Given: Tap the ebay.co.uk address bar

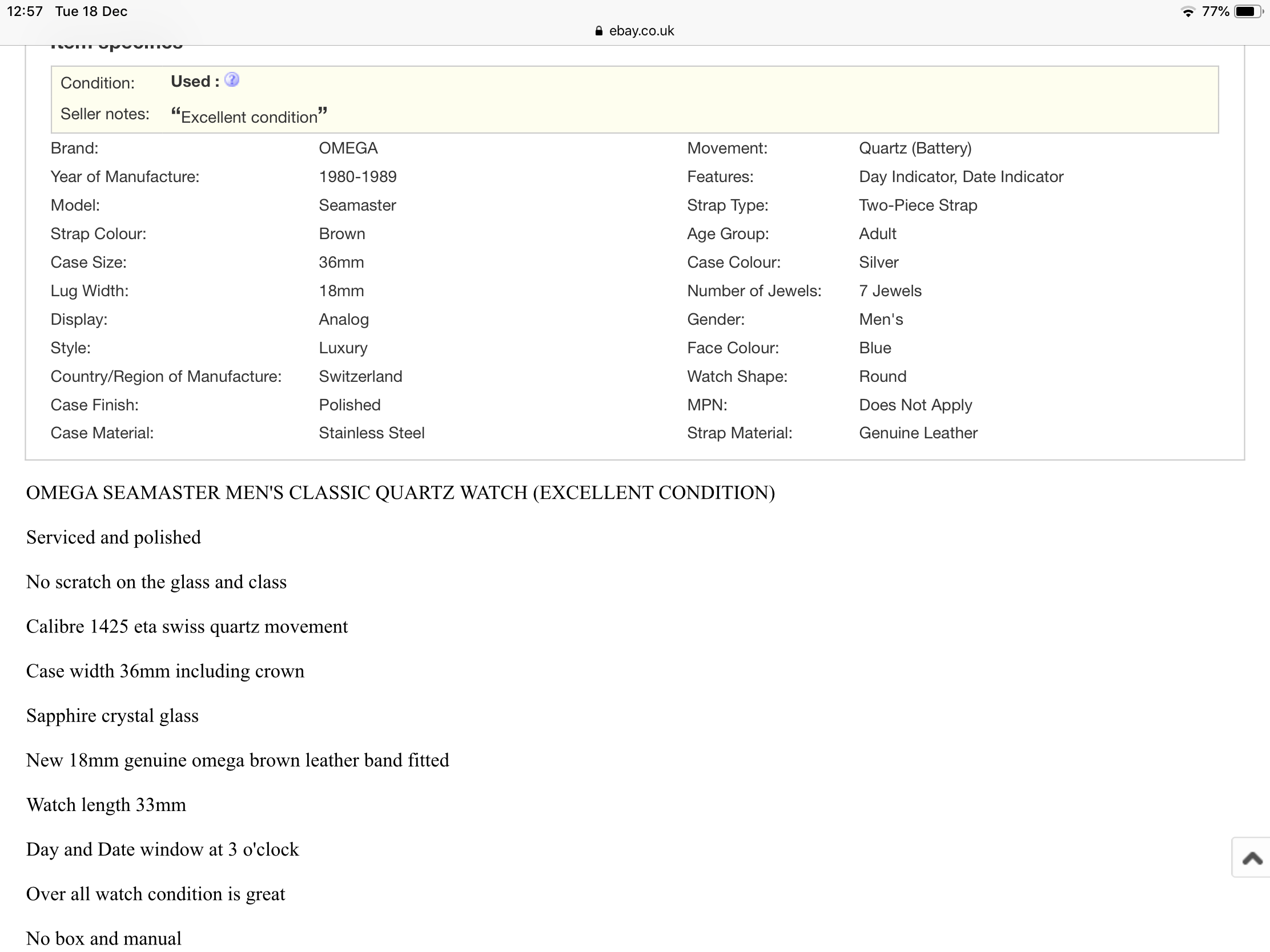Looking at the screenshot, I should pos(641,31).
